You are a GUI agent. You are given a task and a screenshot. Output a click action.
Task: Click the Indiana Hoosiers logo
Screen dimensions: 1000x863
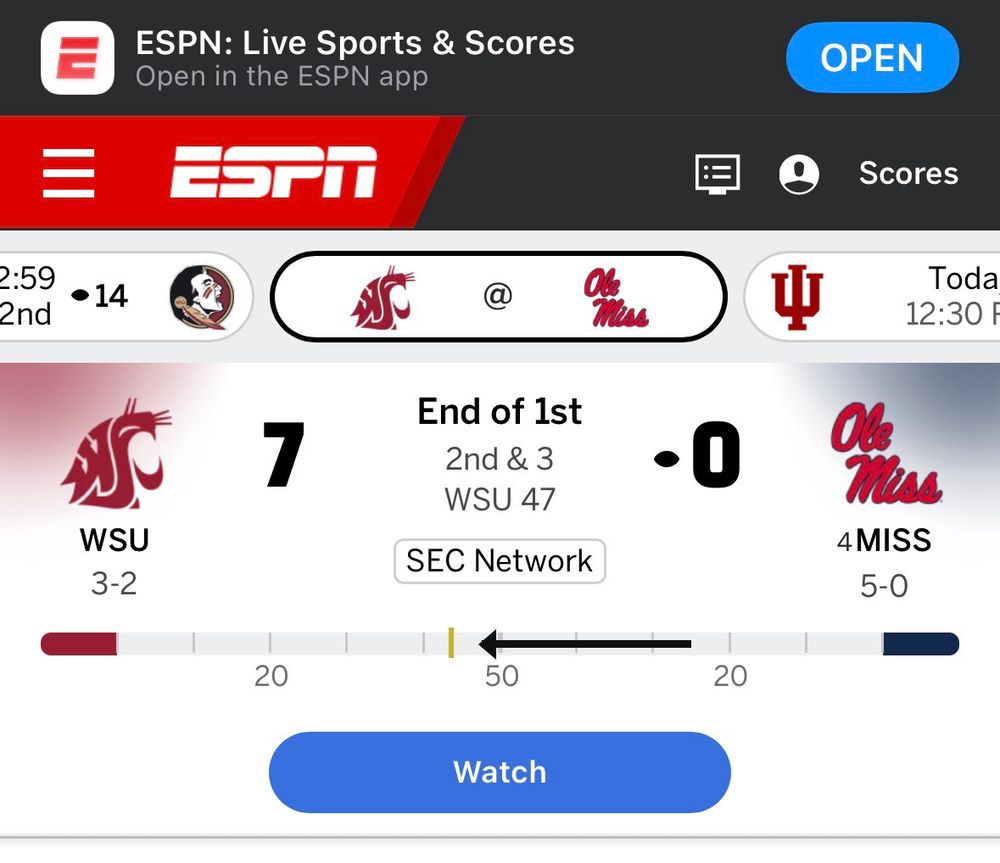[796, 297]
